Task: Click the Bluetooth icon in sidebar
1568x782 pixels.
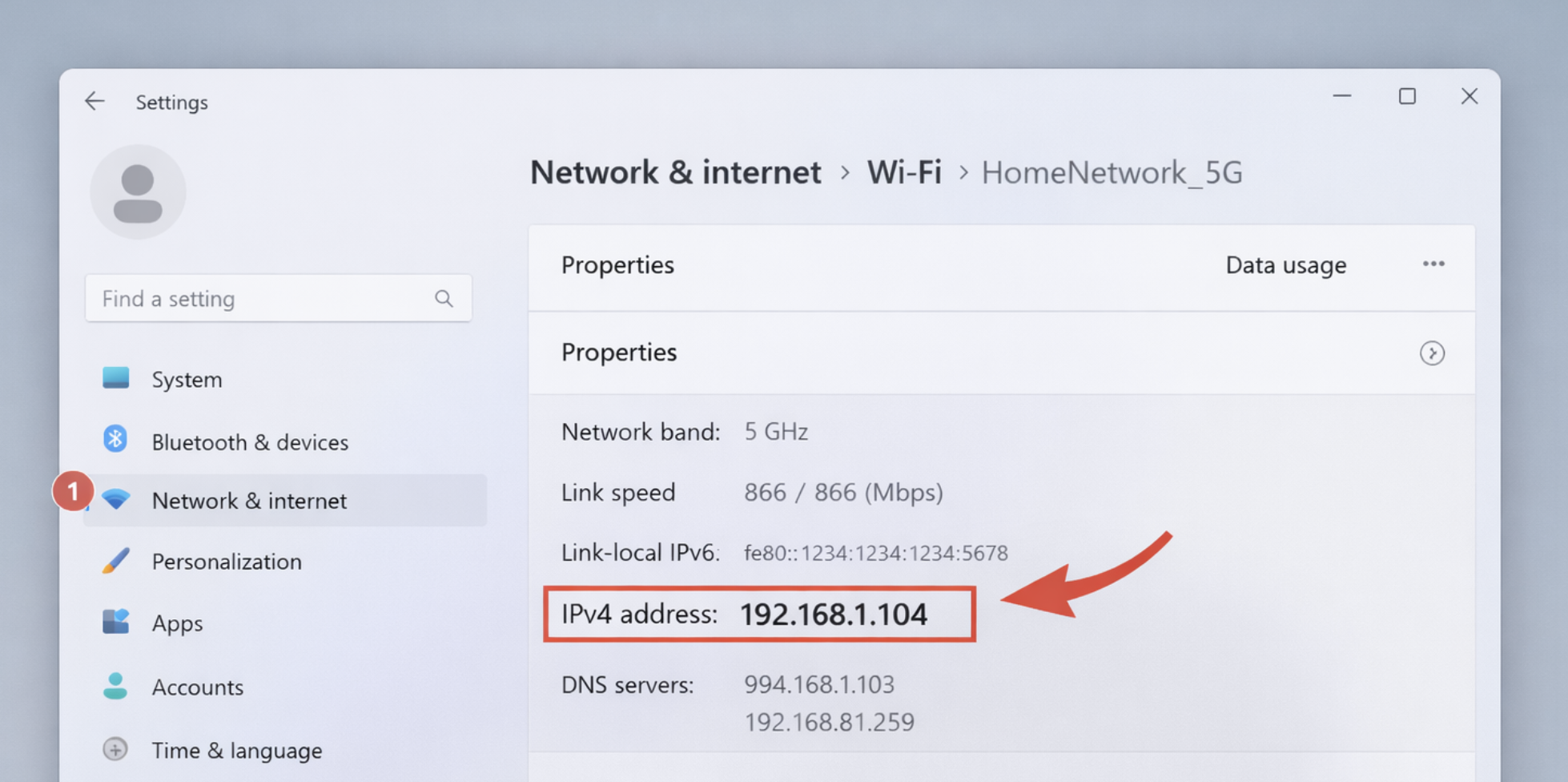Action: [x=115, y=439]
